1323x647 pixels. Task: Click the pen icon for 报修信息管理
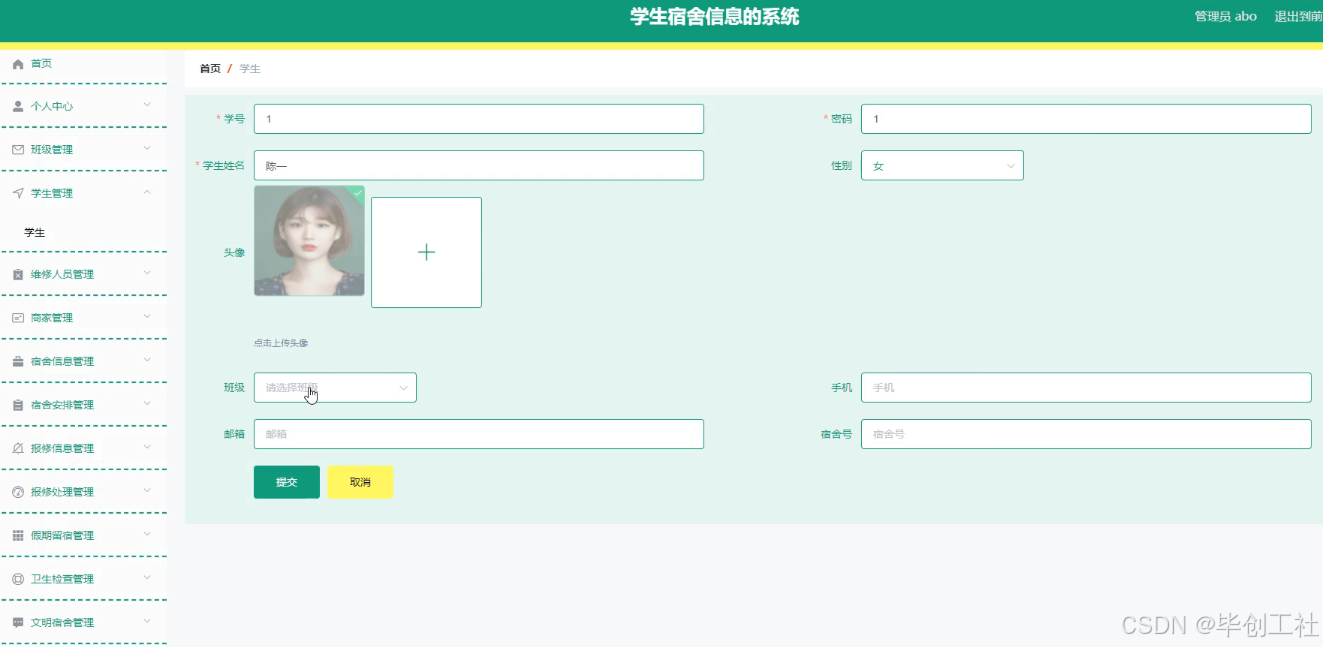coord(16,448)
